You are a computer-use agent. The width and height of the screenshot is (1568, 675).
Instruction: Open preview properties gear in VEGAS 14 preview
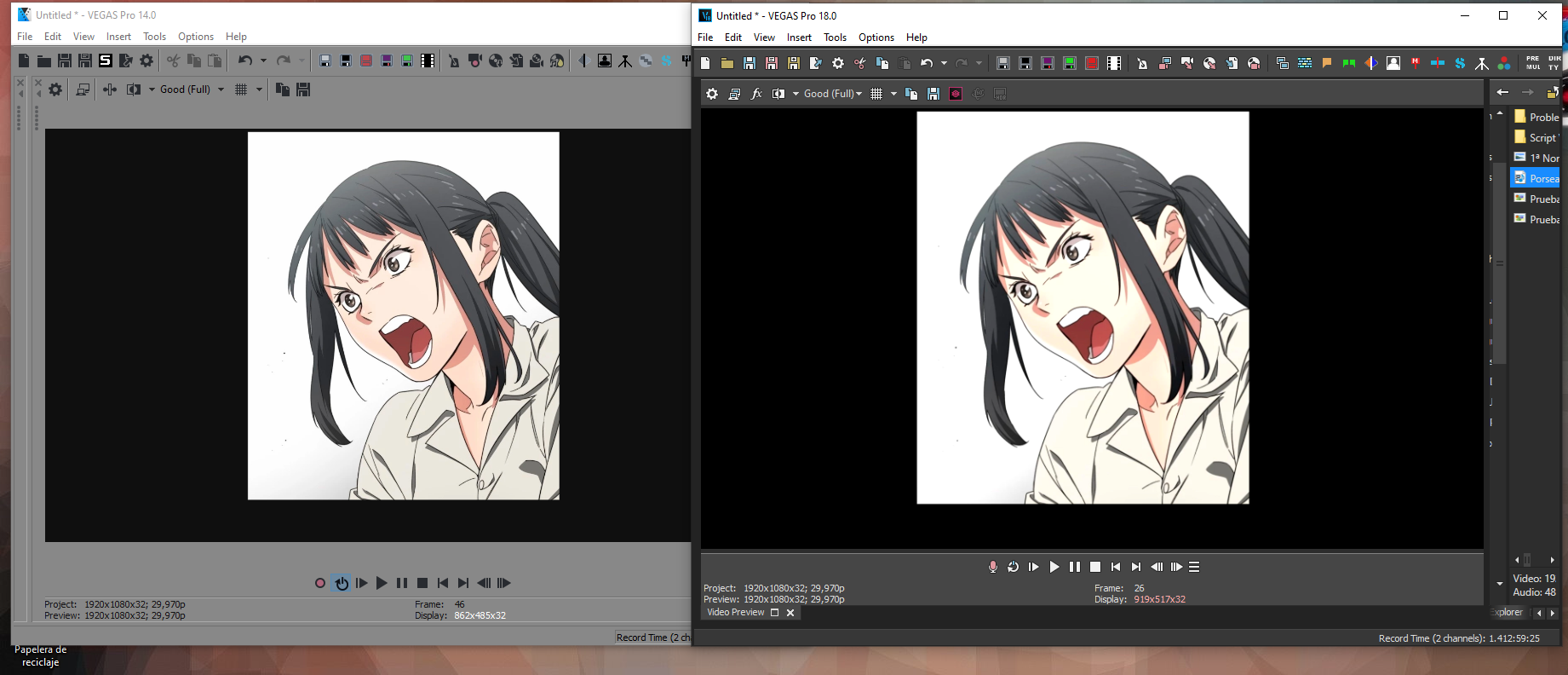tap(55, 89)
